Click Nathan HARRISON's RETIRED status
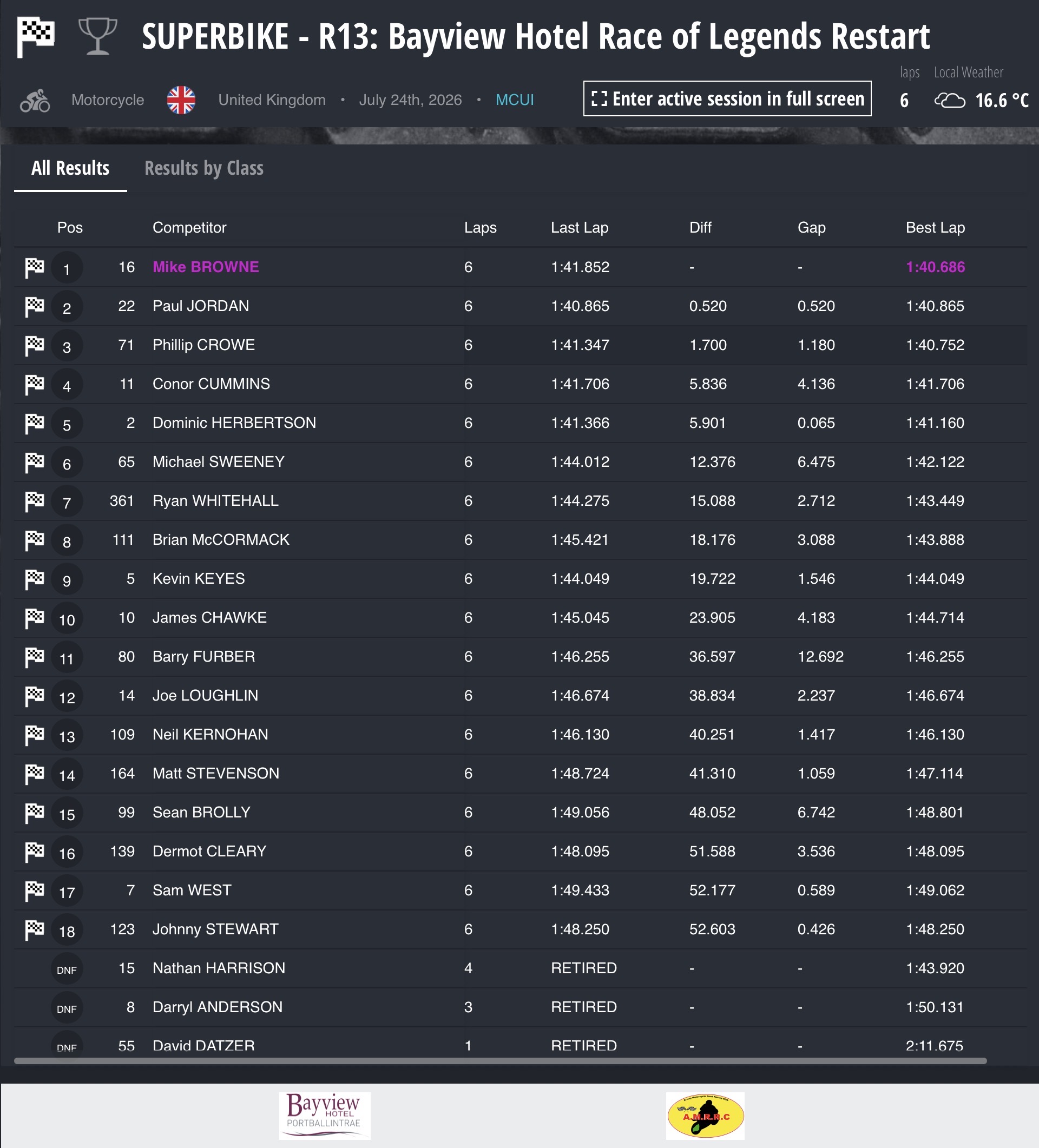This screenshot has height=1148, width=1039. (x=583, y=968)
